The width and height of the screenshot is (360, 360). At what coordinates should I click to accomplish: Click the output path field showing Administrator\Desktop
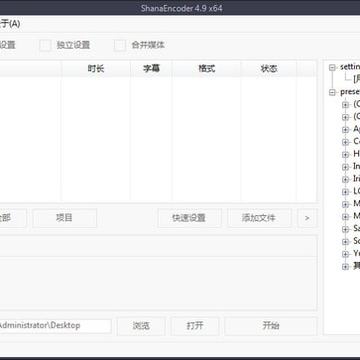point(55,326)
